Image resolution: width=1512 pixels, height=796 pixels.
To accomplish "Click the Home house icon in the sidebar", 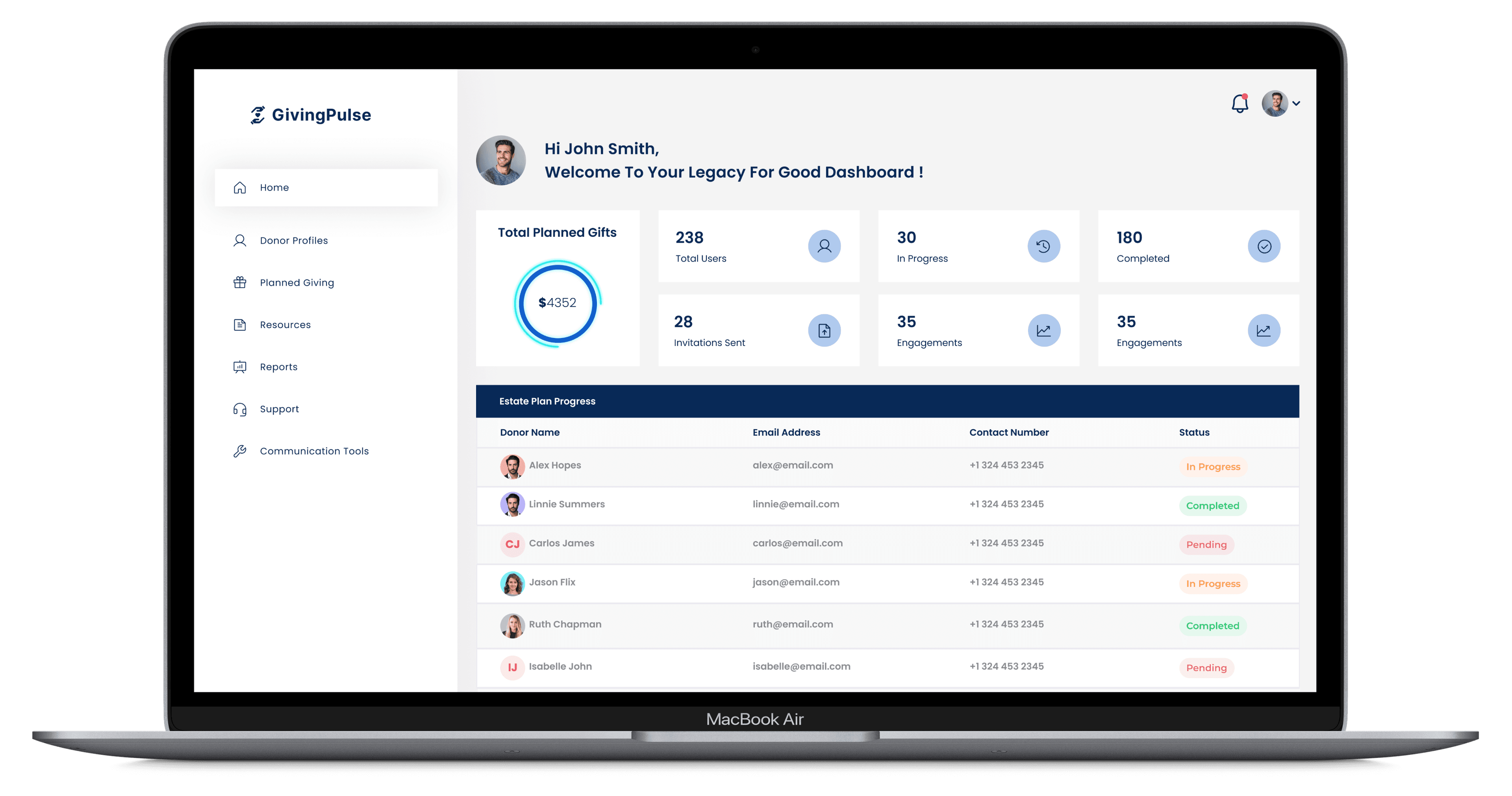I will click(x=239, y=187).
